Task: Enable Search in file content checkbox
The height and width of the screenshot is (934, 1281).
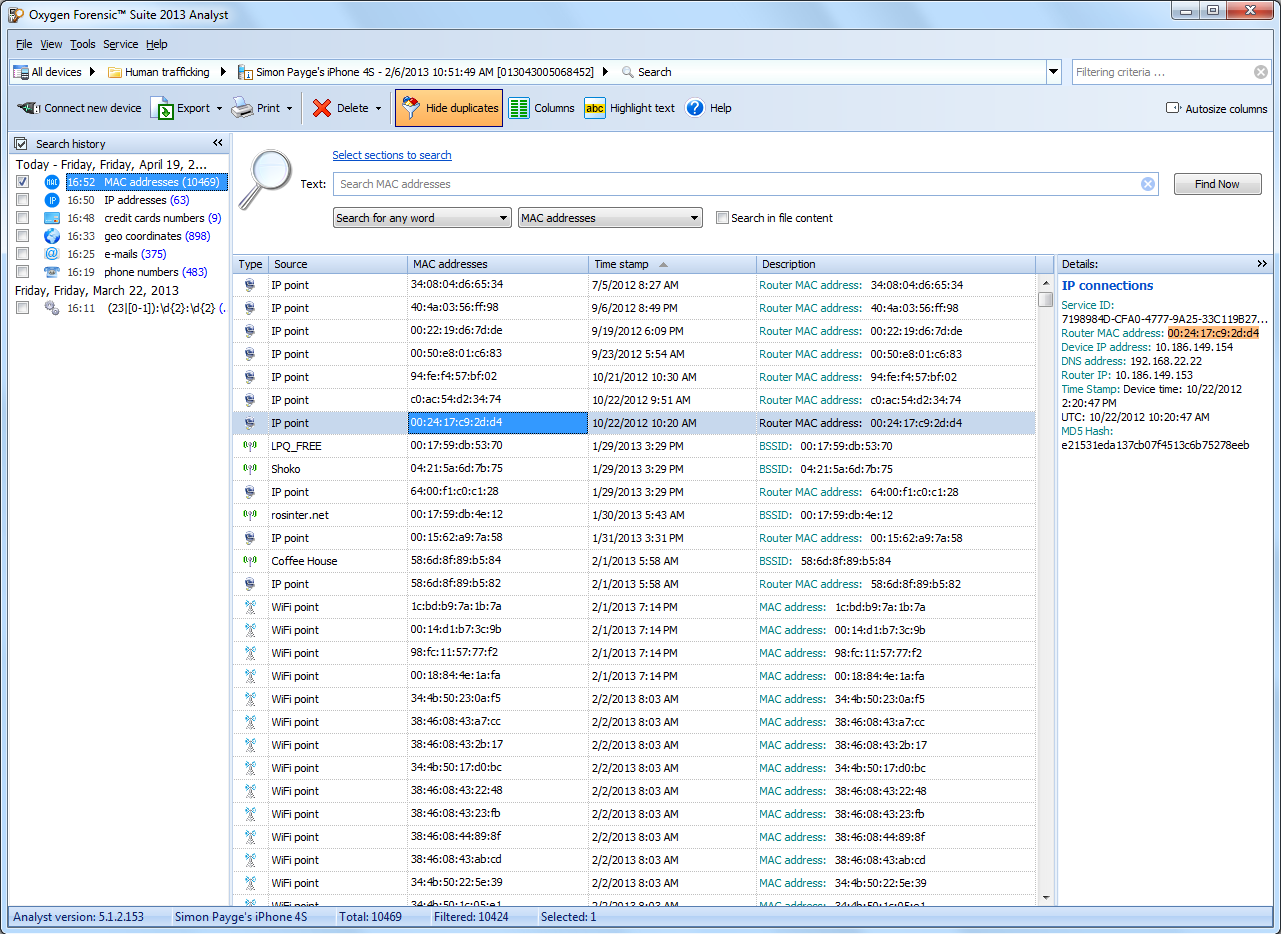Action: click(722, 218)
